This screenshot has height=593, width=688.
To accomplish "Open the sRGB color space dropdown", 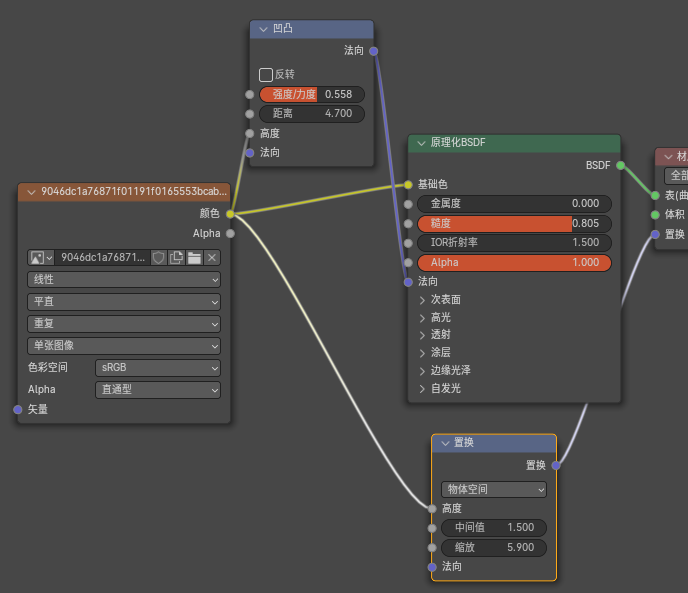I will pos(157,368).
